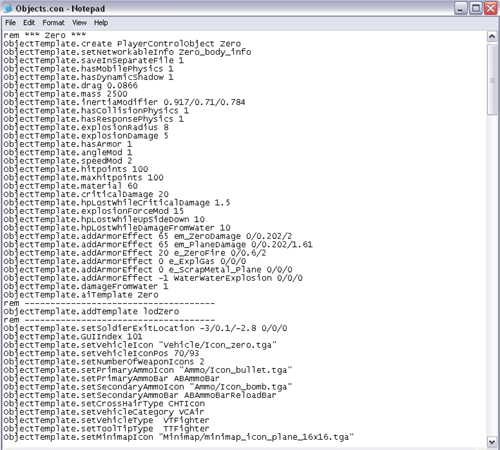
Task: Click the 'setVehicleIconPos 70/93' line
Action: click(101, 353)
